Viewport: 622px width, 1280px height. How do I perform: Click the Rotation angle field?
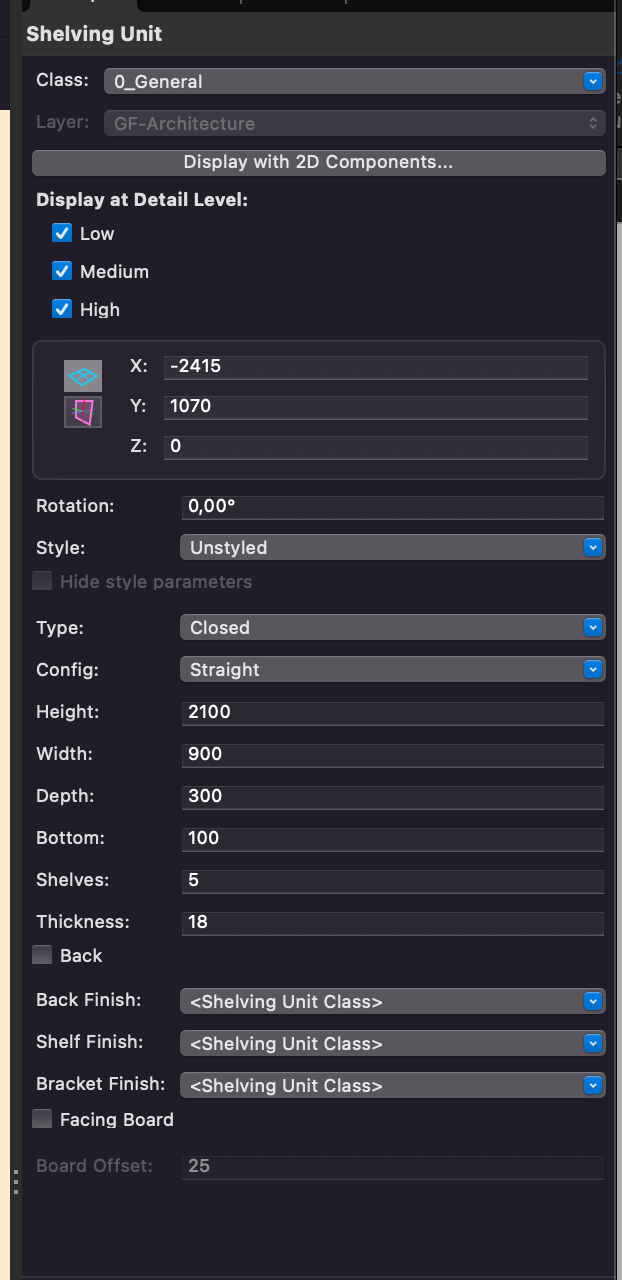(393, 507)
